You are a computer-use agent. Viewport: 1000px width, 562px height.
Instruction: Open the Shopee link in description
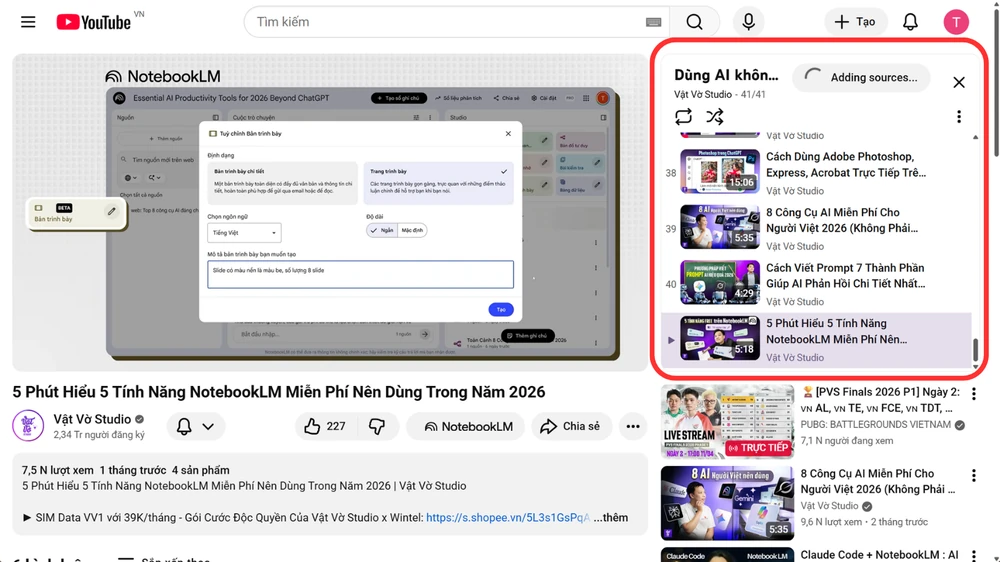pos(507,518)
